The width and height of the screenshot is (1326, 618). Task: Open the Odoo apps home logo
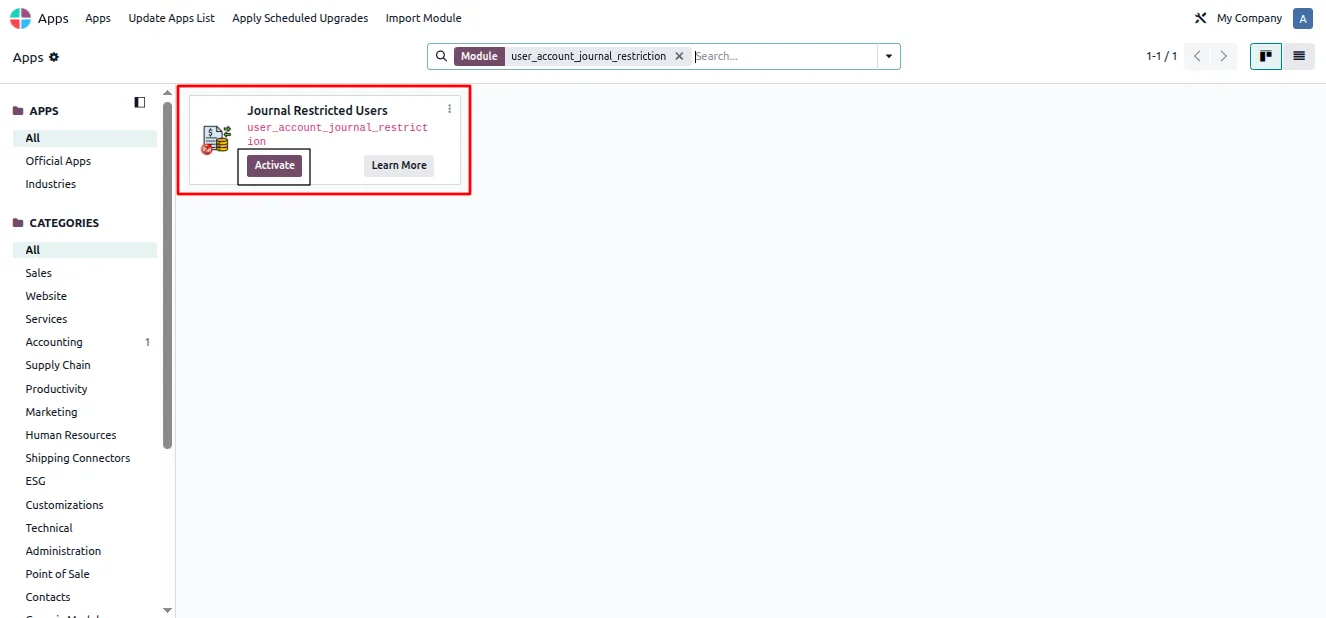click(x=20, y=18)
